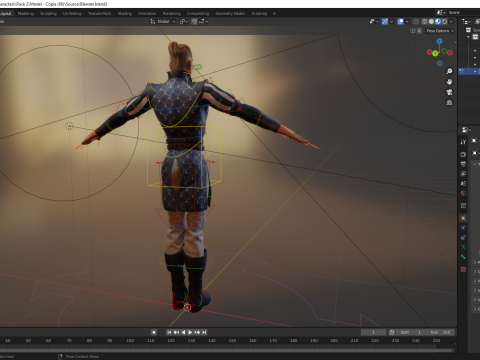The width and height of the screenshot is (480, 360).
Task: Click the negative Z axis gizmo circle
Action: [x=440, y=63]
